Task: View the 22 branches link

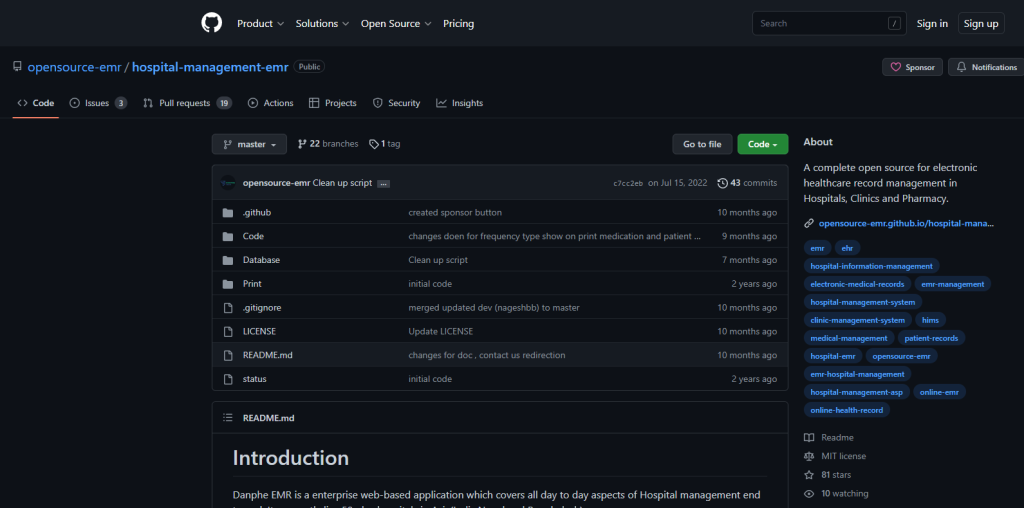Action: click(x=328, y=144)
